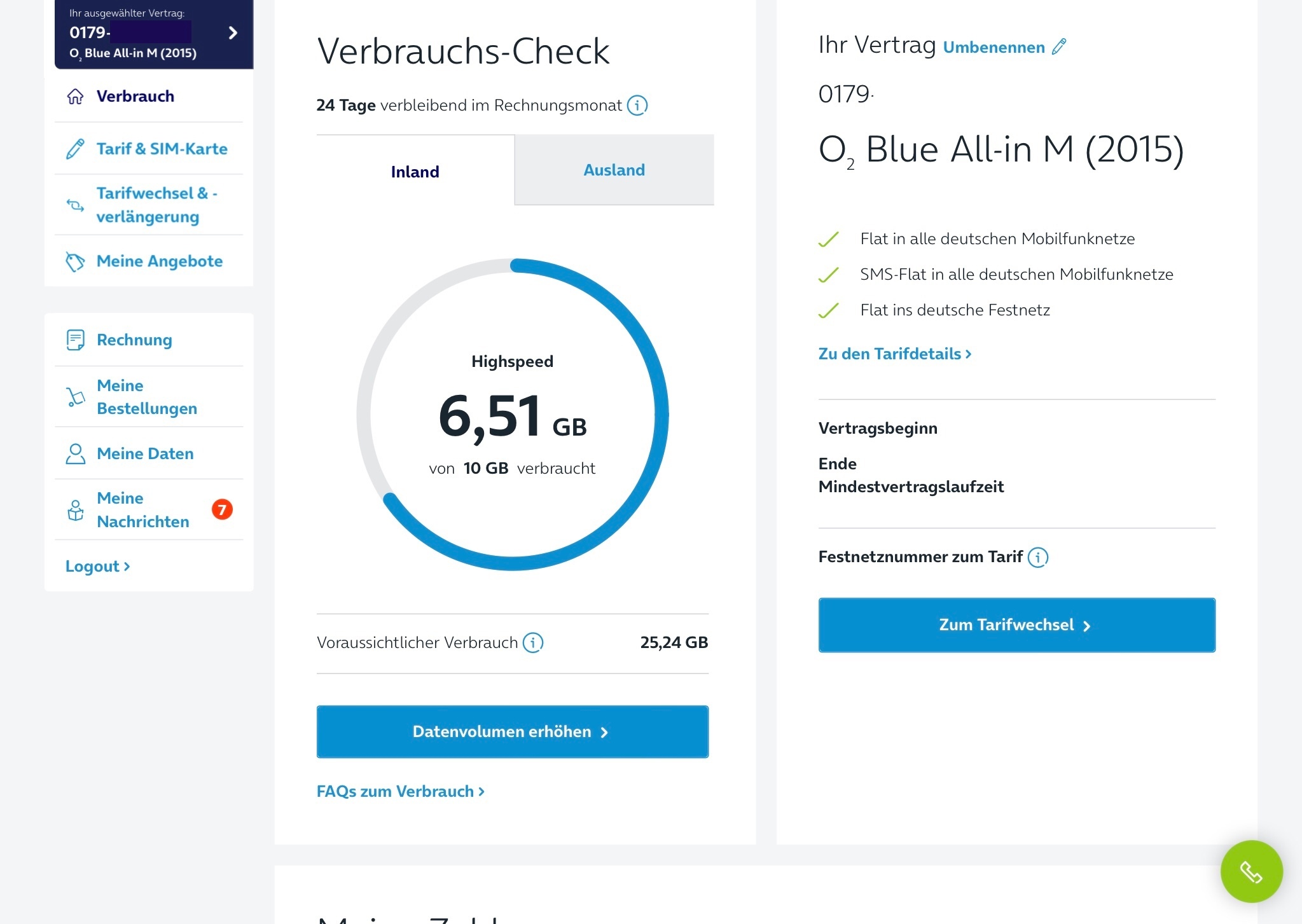Image resolution: width=1302 pixels, height=924 pixels.
Task: Click the pencil icon next to Umbenennen
Action: (1059, 46)
